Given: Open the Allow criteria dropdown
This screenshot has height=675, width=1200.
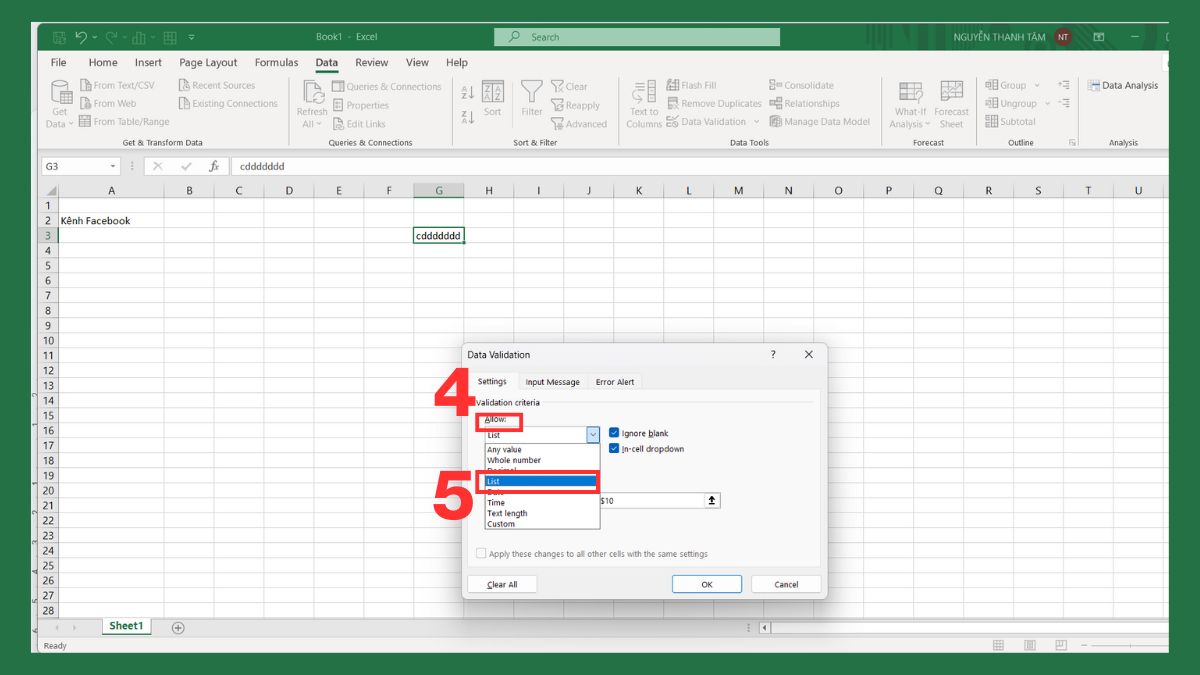Looking at the screenshot, I should (592, 434).
